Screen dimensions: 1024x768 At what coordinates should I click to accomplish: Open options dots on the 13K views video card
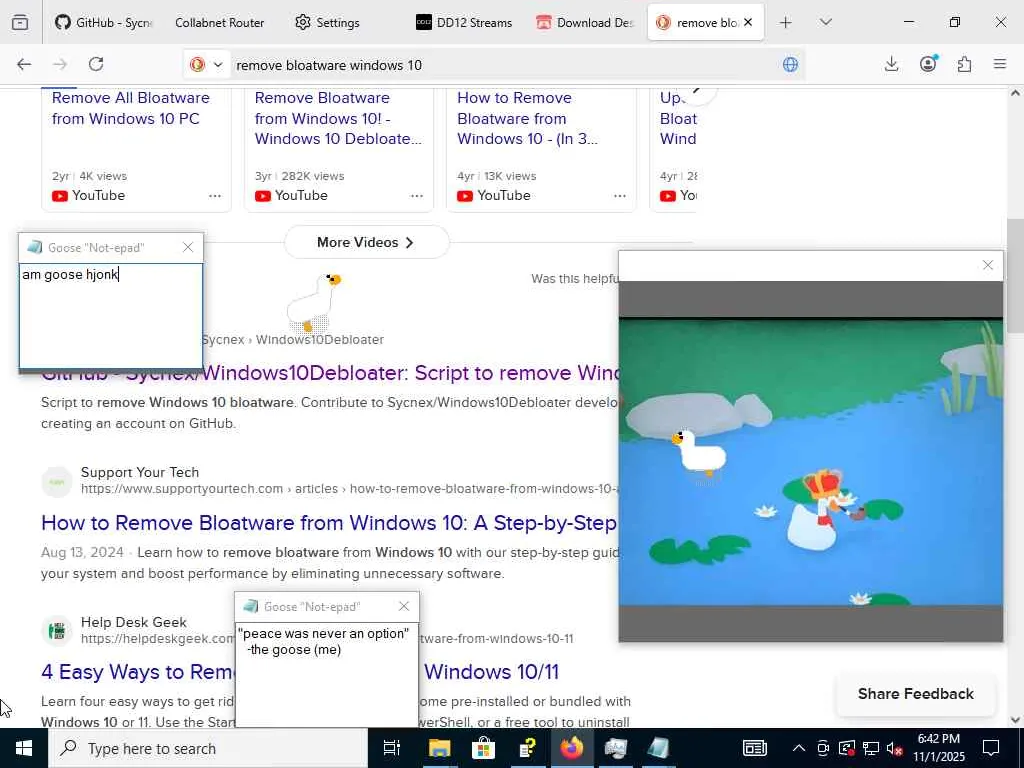620,196
